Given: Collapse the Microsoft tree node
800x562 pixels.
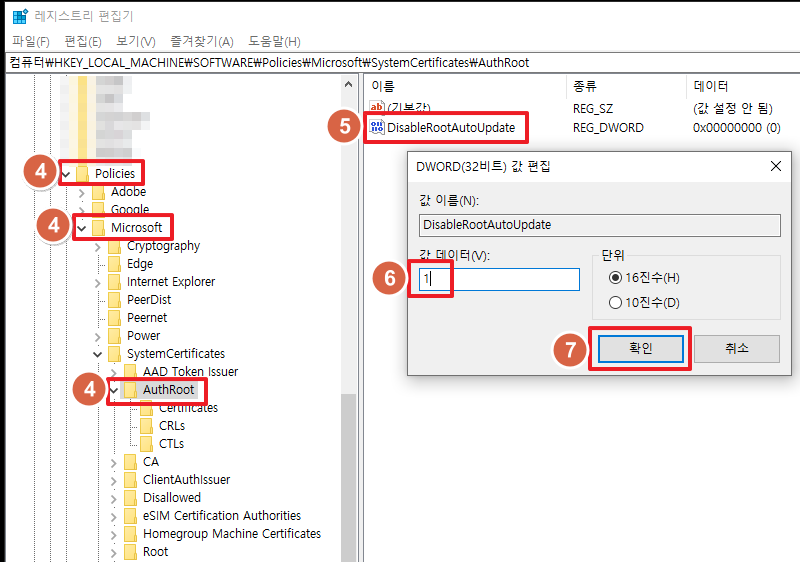Looking at the screenshot, I should point(82,228).
